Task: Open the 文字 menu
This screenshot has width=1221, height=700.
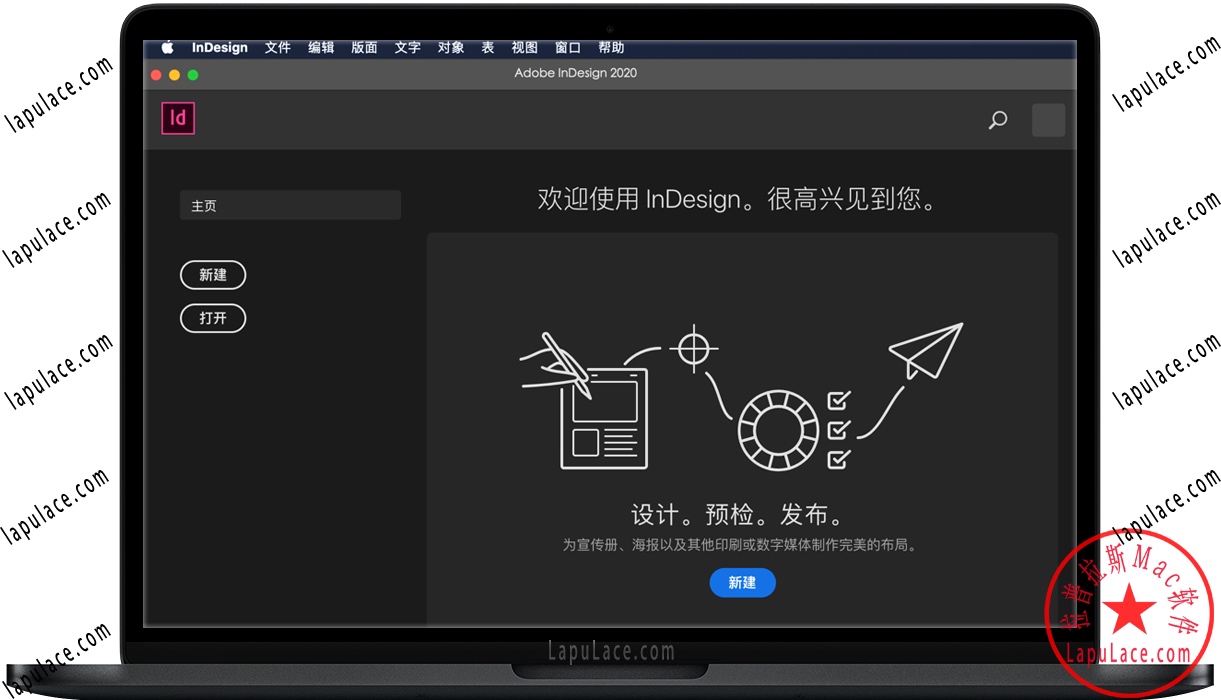Action: coord(407,48)
